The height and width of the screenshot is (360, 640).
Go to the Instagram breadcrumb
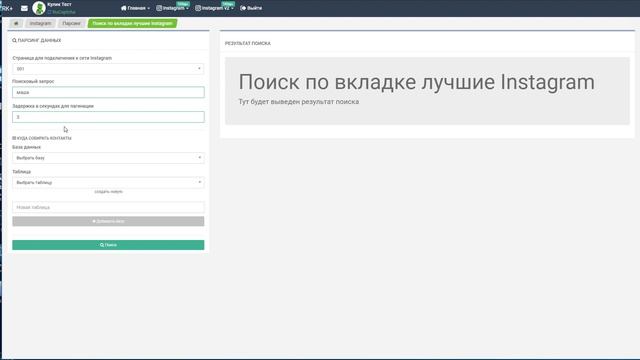click(40, 24)
